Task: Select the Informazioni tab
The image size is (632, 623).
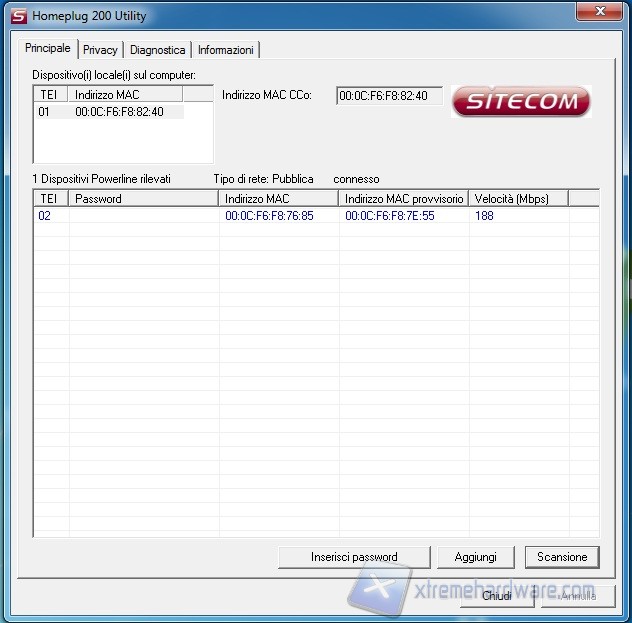Action: pyautogui.click(x=225, y=49)
